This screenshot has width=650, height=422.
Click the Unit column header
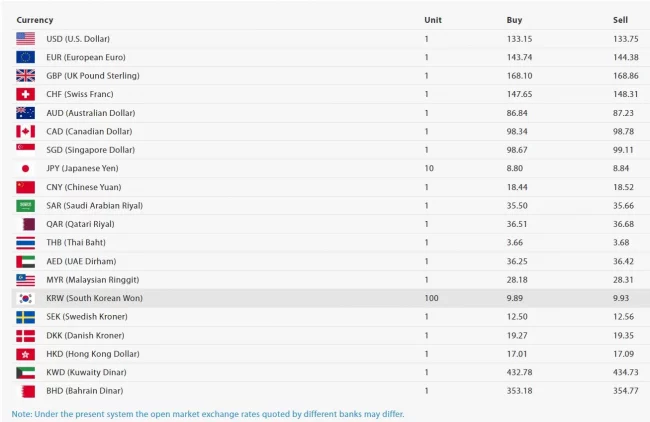tap(432, 20)
